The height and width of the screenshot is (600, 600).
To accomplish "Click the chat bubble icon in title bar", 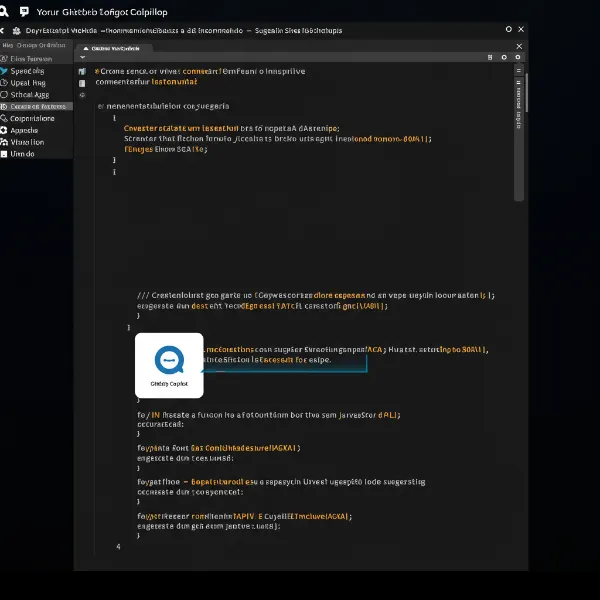I will [x=24, y=11].
